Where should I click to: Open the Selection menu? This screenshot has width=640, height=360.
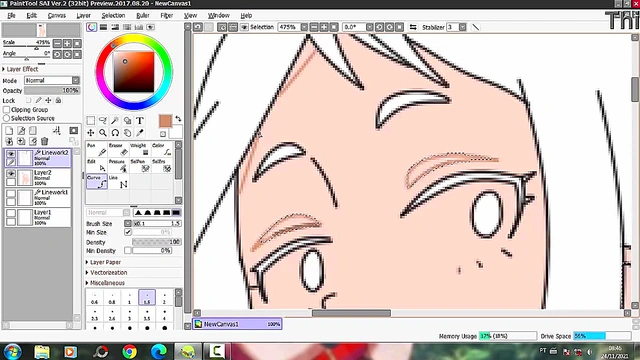tap(113, 16)
